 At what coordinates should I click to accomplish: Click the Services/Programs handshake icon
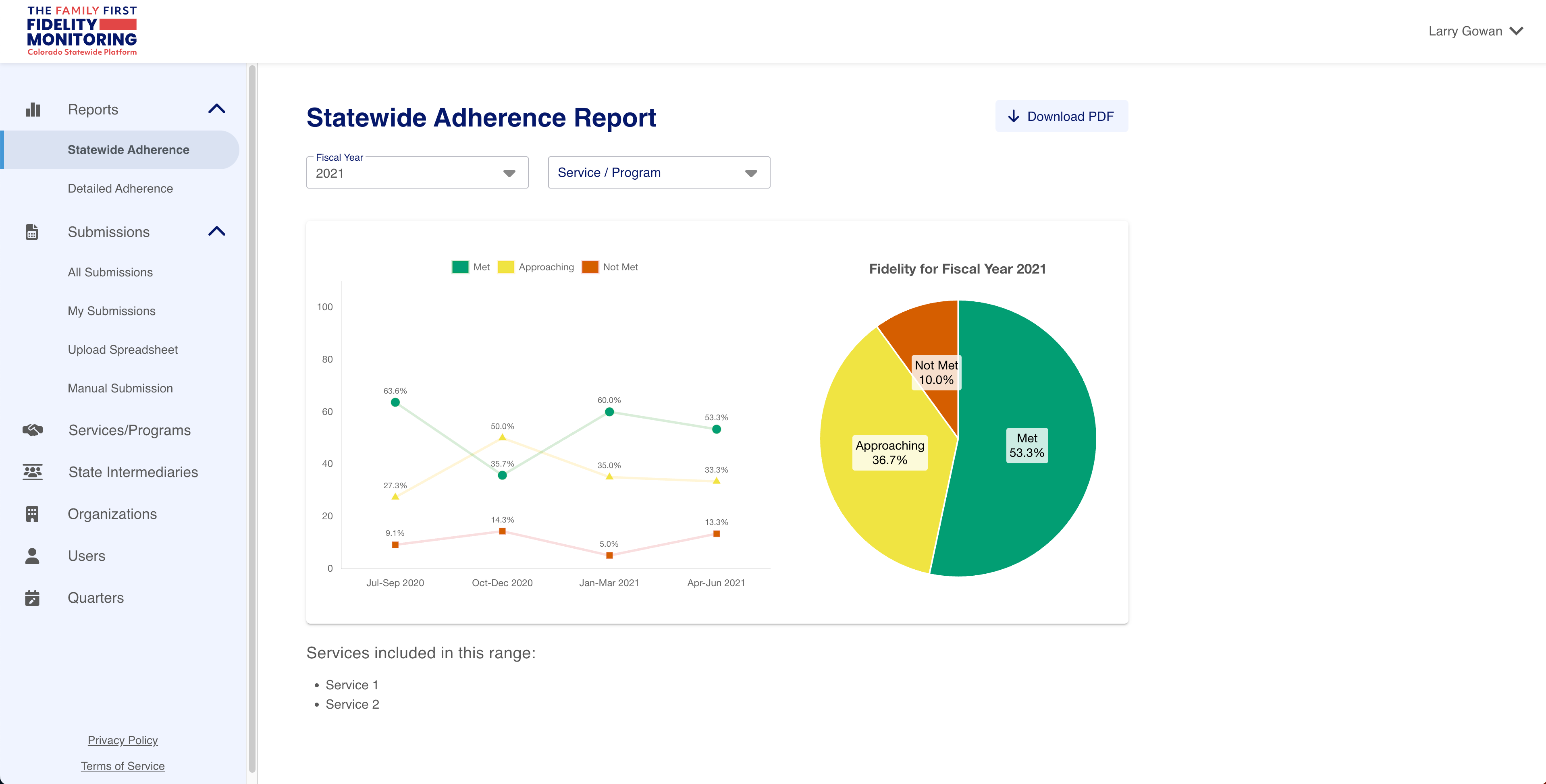(33, 430)
